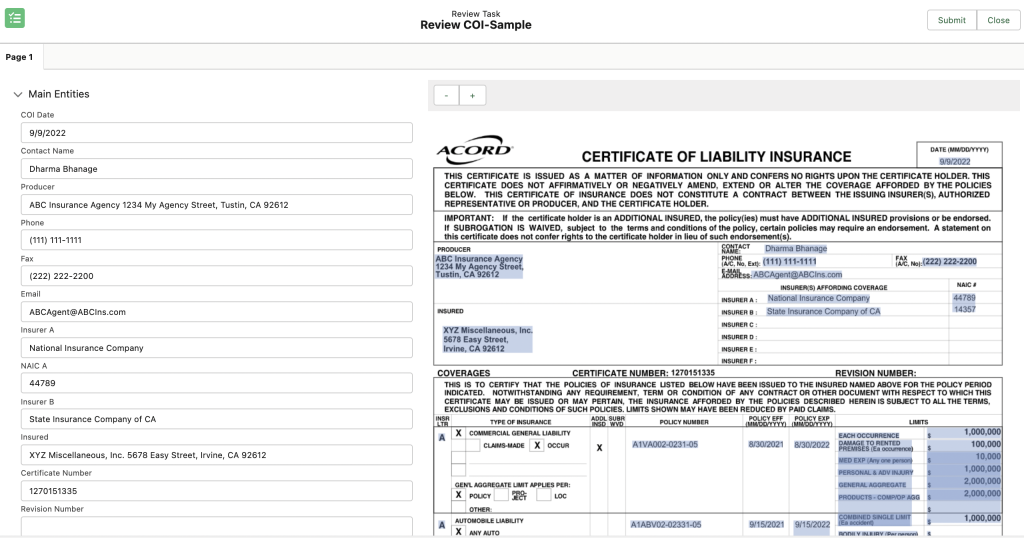
Task: Click the green task list icon
Action: 15,18
